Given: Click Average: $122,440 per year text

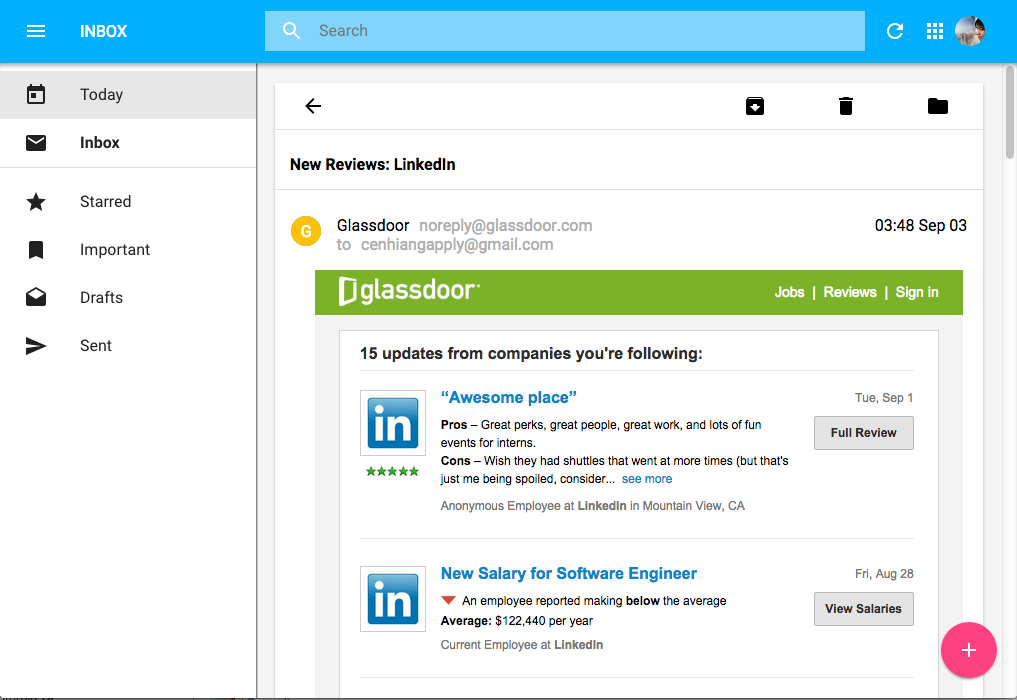Looking at the screenshot, I should click(x=517, y=621).
